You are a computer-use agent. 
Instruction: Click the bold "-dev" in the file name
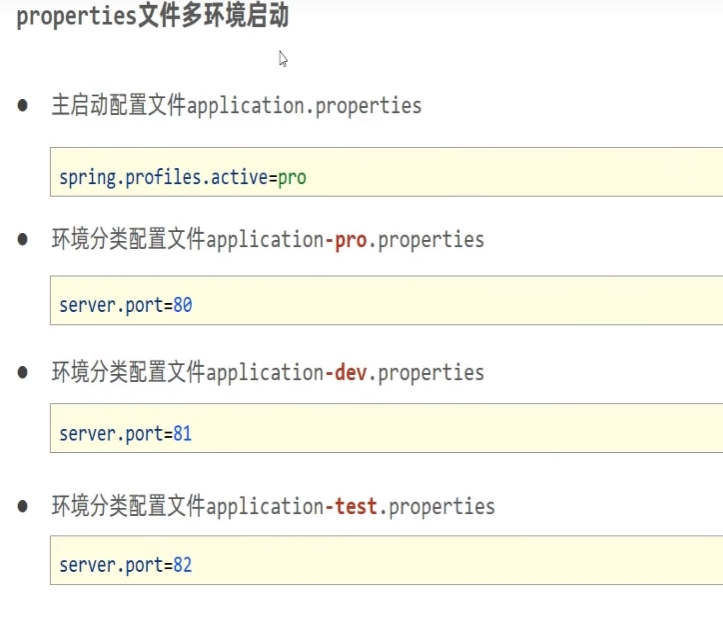[346, 372]
